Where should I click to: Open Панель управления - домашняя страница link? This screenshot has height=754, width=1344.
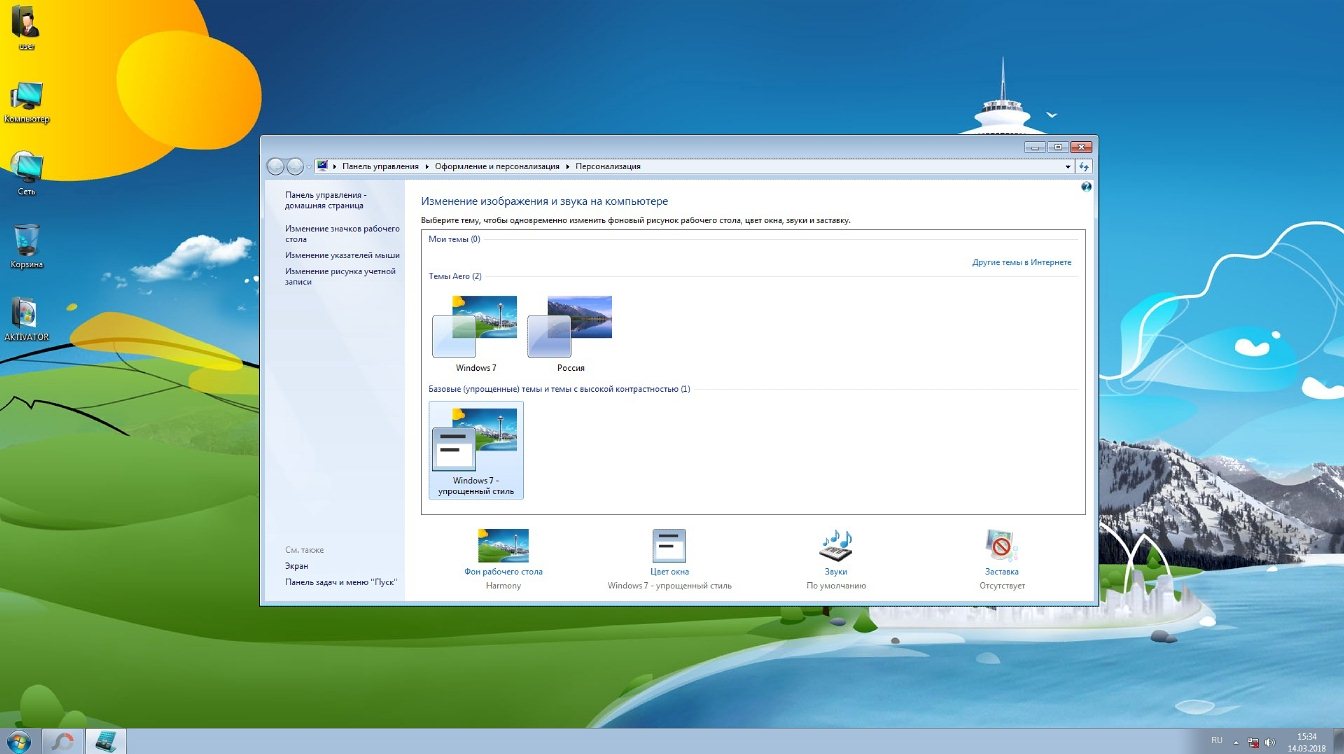coord(326,200)
